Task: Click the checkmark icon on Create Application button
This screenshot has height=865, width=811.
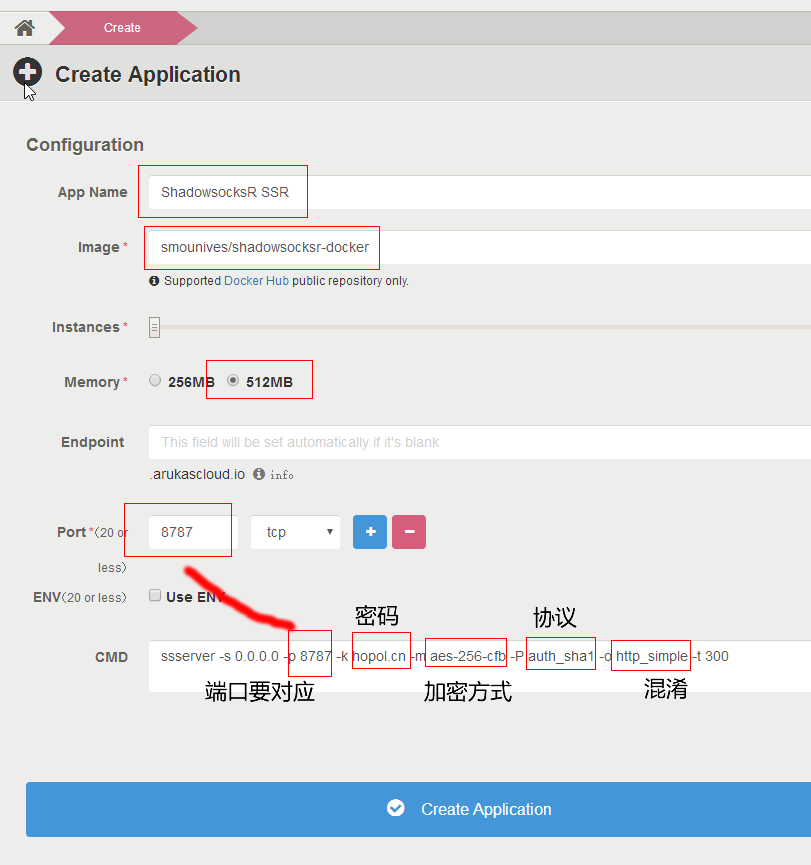Action: 396,808
